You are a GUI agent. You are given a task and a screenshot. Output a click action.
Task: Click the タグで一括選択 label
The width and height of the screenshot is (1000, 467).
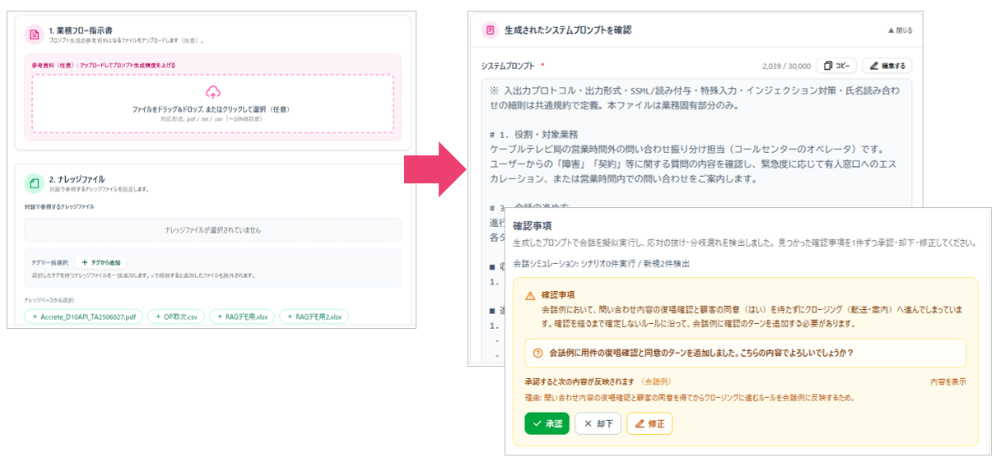tap(50, 262)
